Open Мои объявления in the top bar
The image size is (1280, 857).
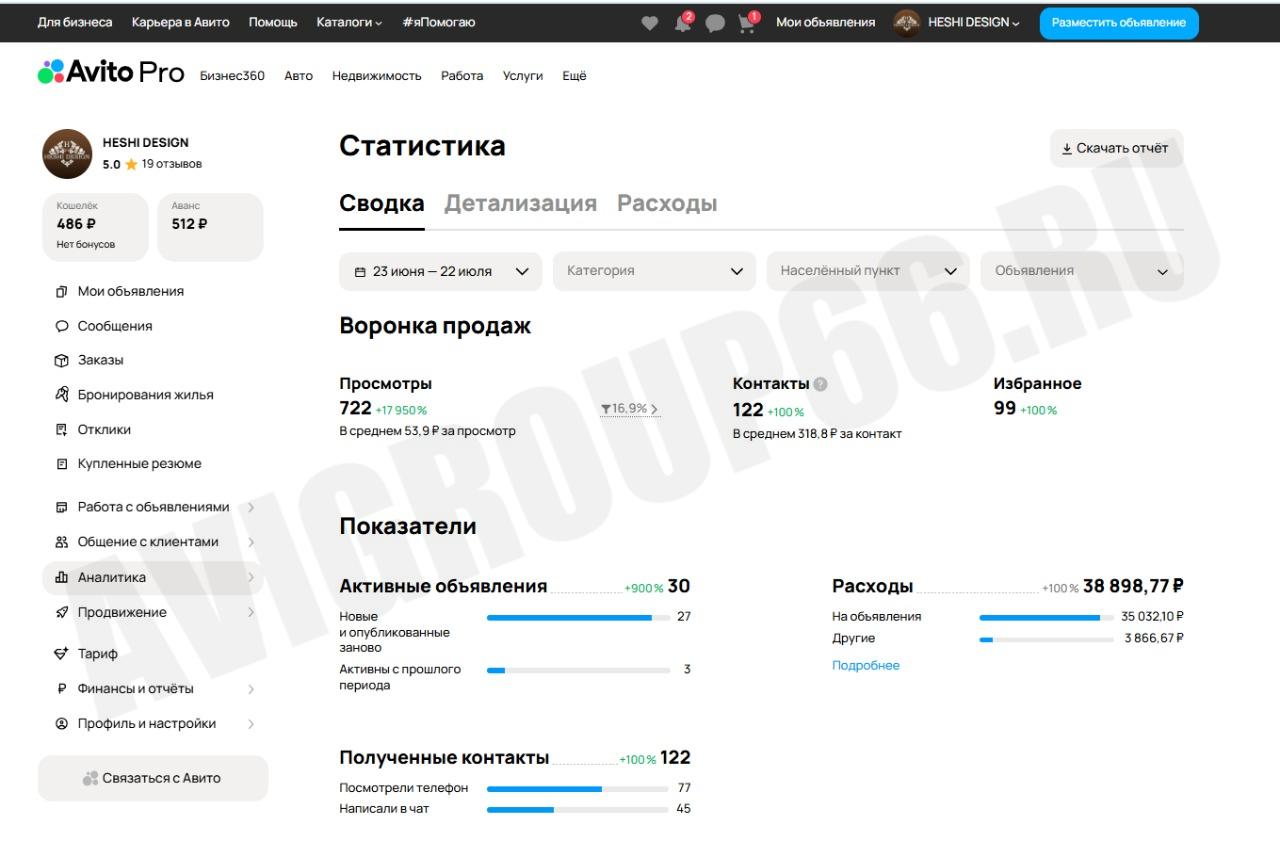click(826, 22)
